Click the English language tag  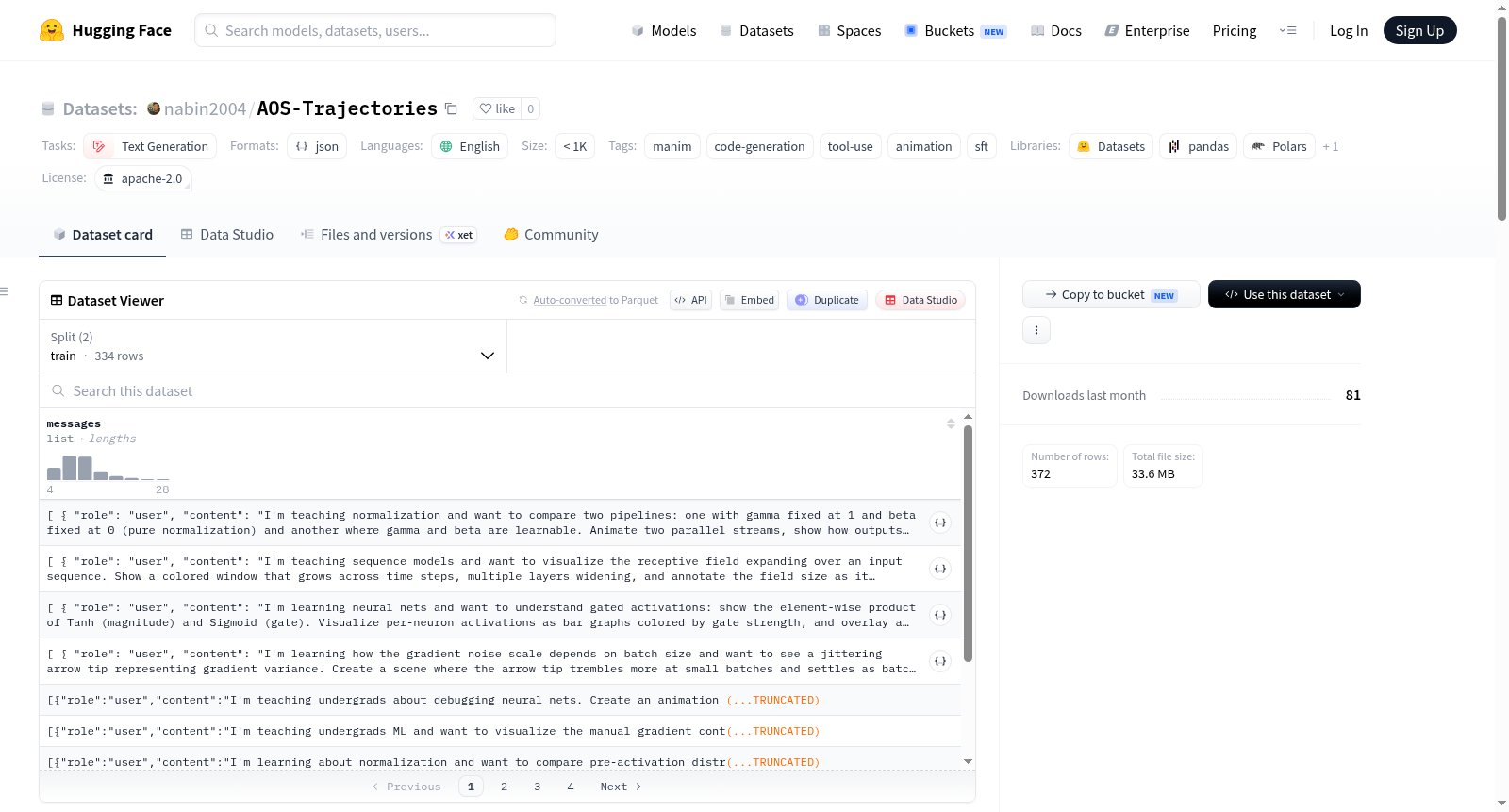click(x=470, y=146)
